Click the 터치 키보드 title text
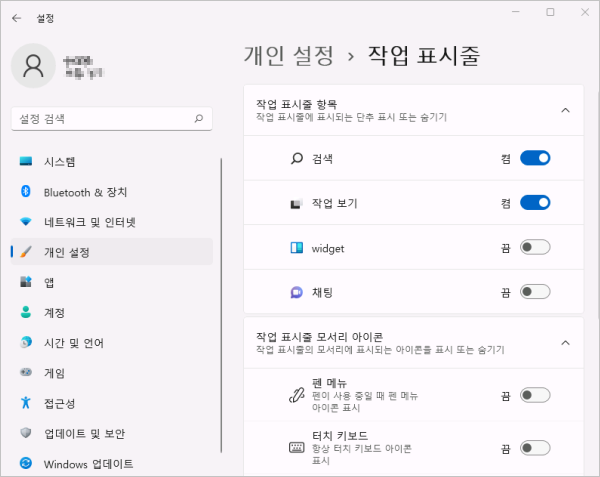The width and height of the screenshot is (600, 477). [x=340, y=435]
